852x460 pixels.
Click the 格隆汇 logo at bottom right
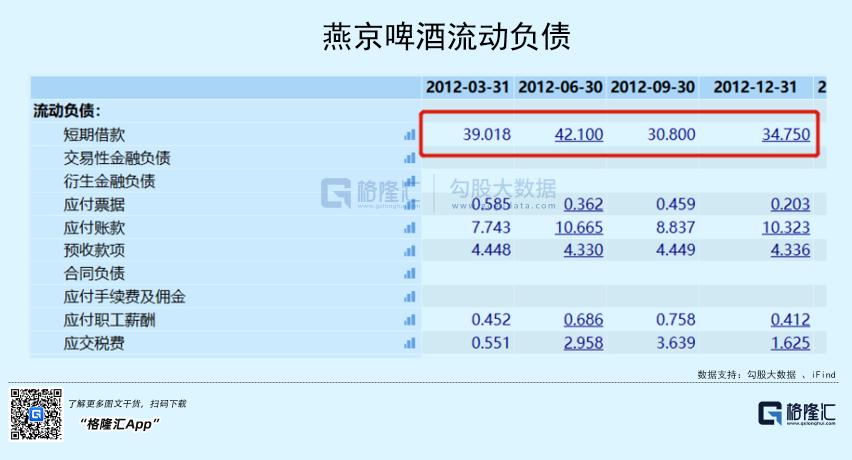pos(797,413)
